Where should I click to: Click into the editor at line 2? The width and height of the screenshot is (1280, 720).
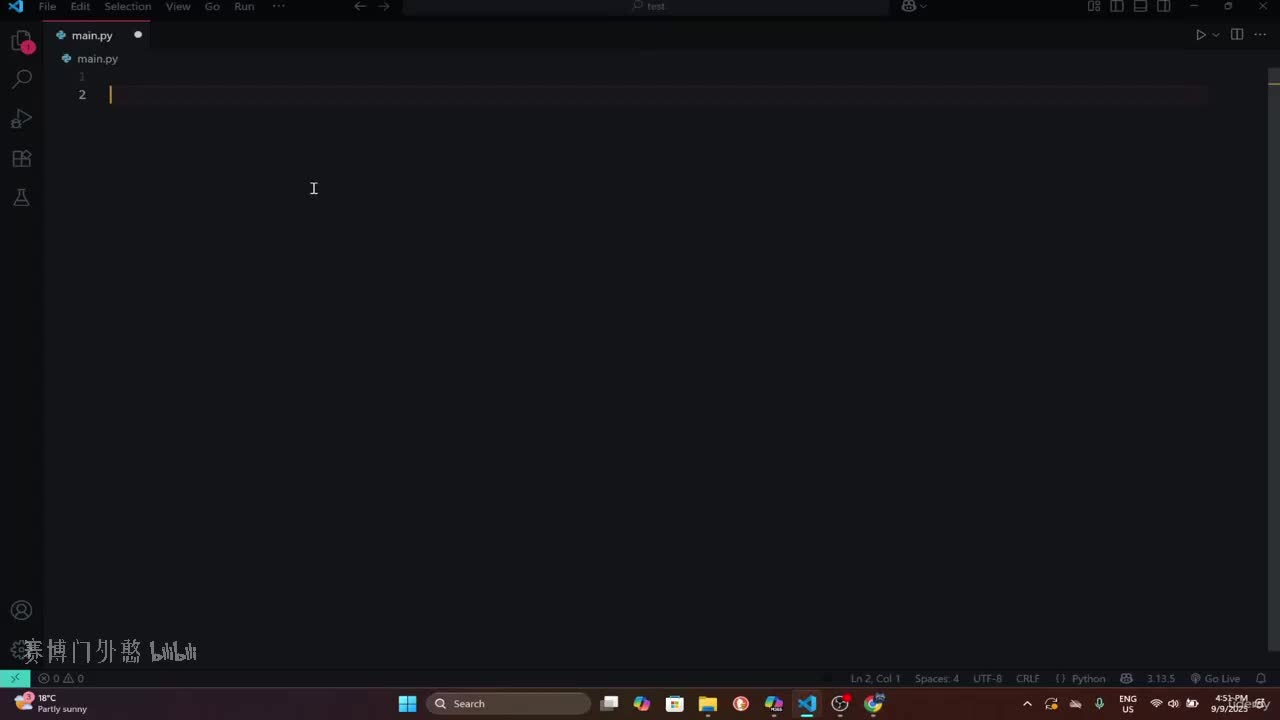pyautogui.click(x=658, y=95)
